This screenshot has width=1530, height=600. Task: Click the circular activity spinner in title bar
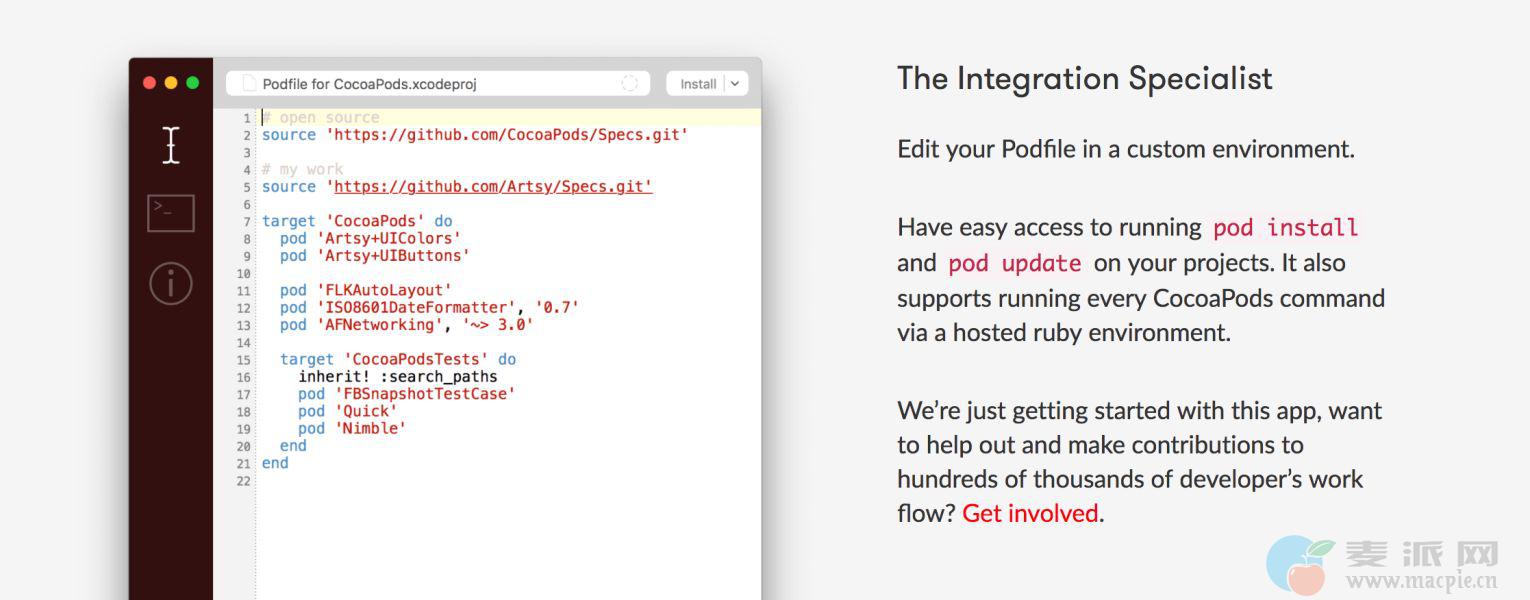630,84
